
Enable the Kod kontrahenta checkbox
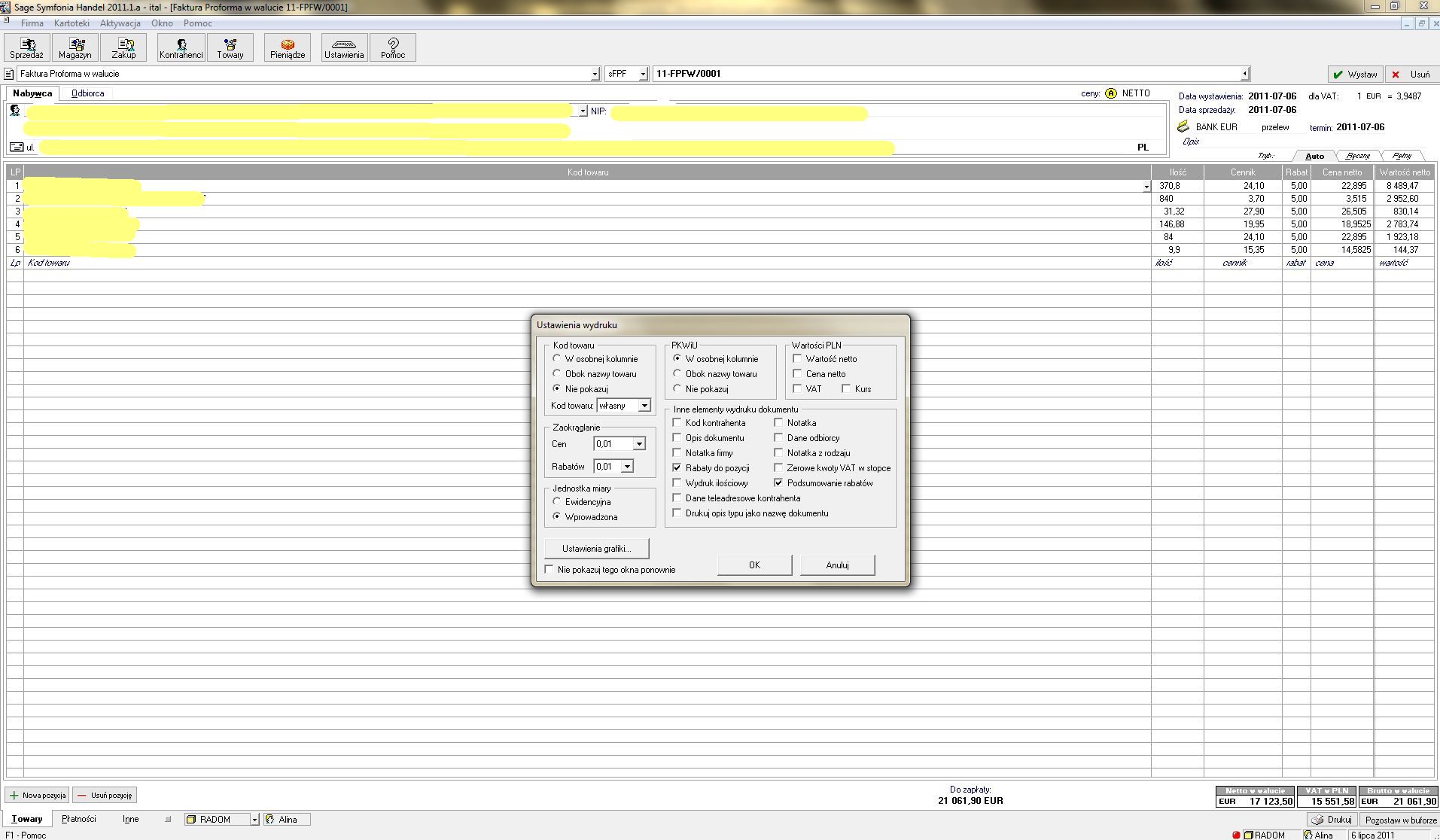point(677,423)
